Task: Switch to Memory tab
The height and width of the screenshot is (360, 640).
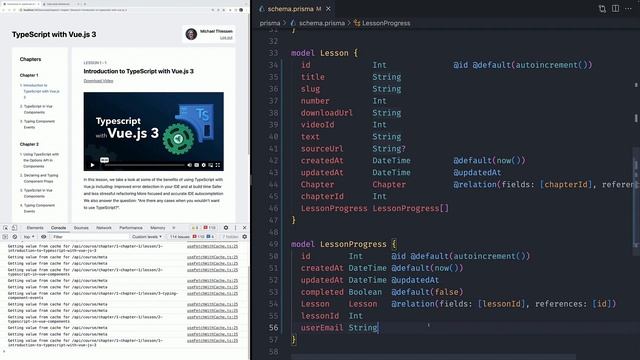Action: point(158,228)
